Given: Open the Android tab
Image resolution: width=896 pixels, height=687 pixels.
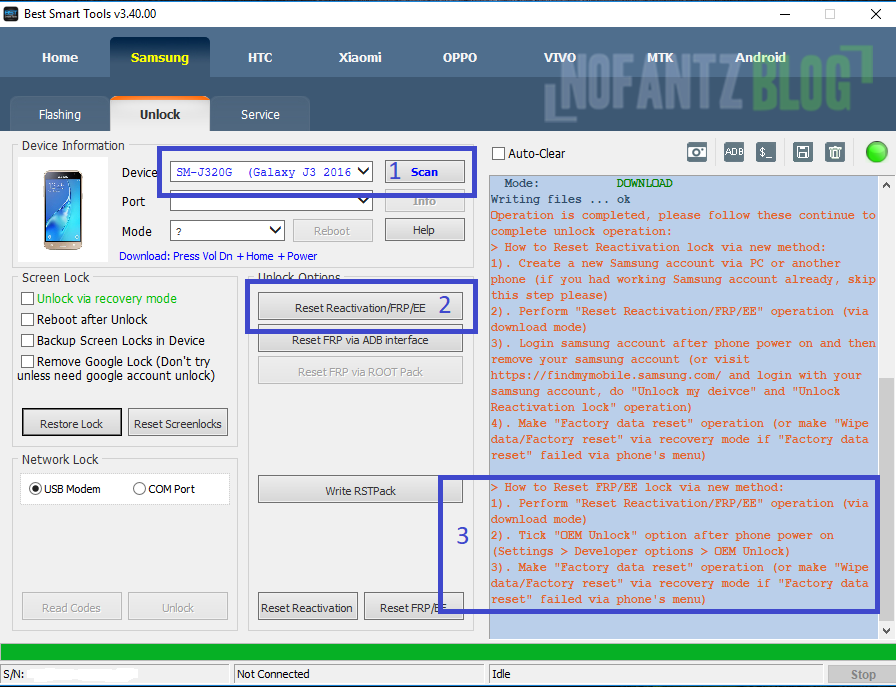Looking at the screenshot, I should click(x=760, y=58).
